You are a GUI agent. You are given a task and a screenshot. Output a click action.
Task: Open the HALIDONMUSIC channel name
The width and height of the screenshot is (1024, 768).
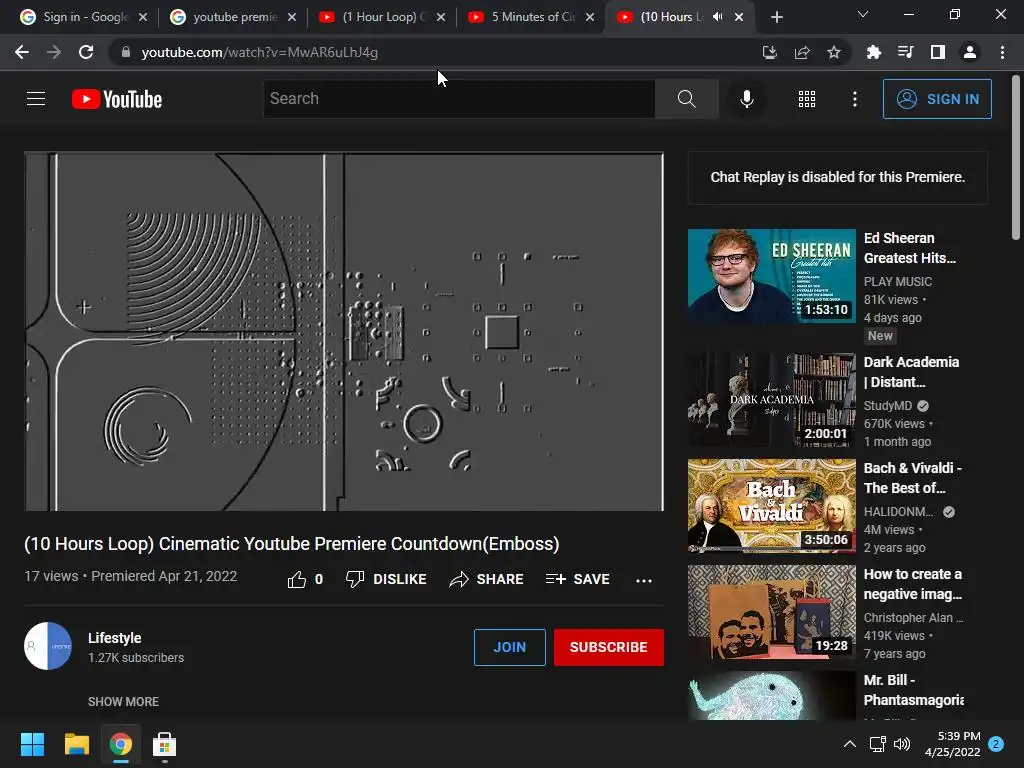[x=898, y=512]
